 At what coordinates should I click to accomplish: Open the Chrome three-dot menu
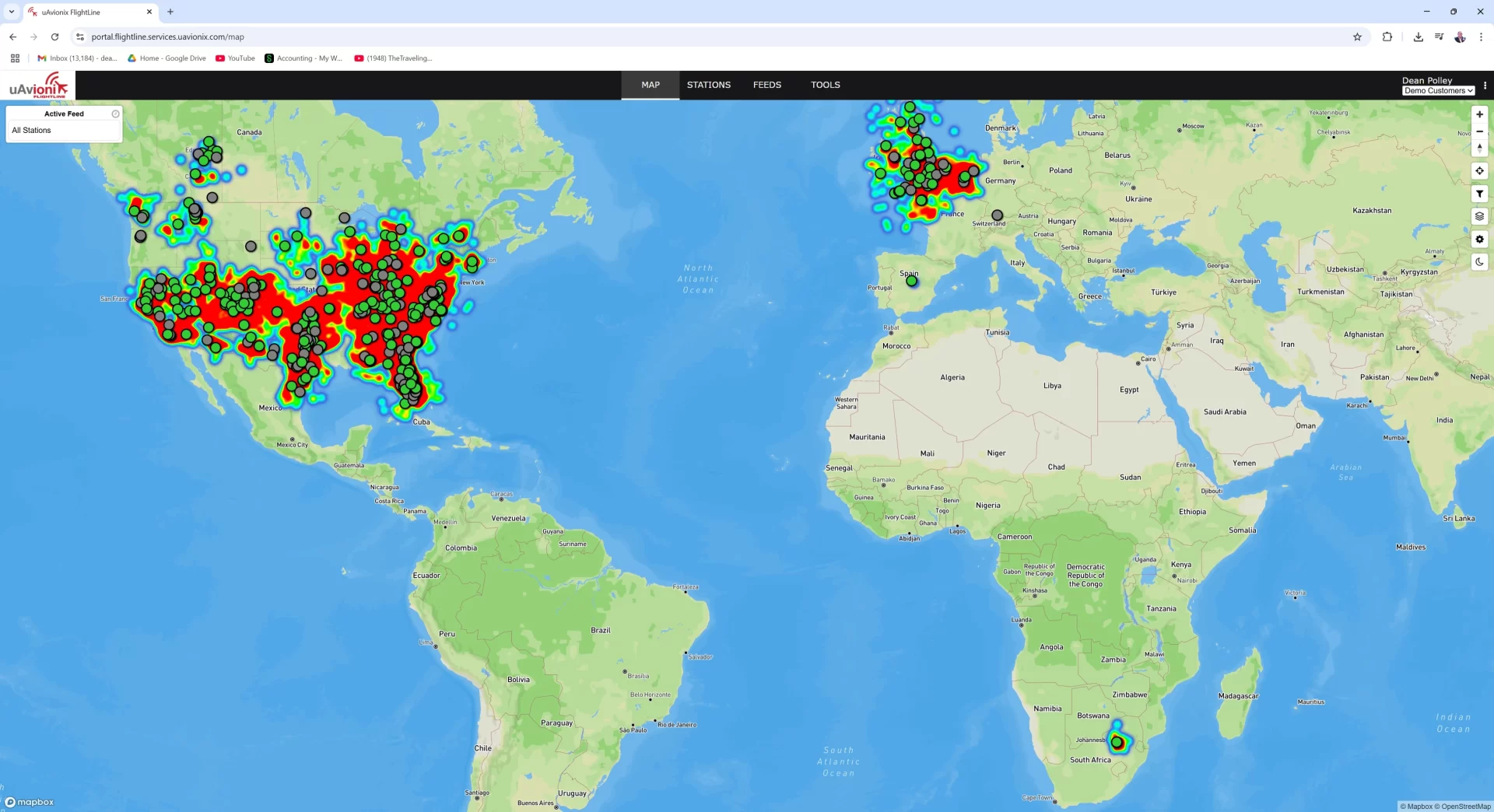1481,37
